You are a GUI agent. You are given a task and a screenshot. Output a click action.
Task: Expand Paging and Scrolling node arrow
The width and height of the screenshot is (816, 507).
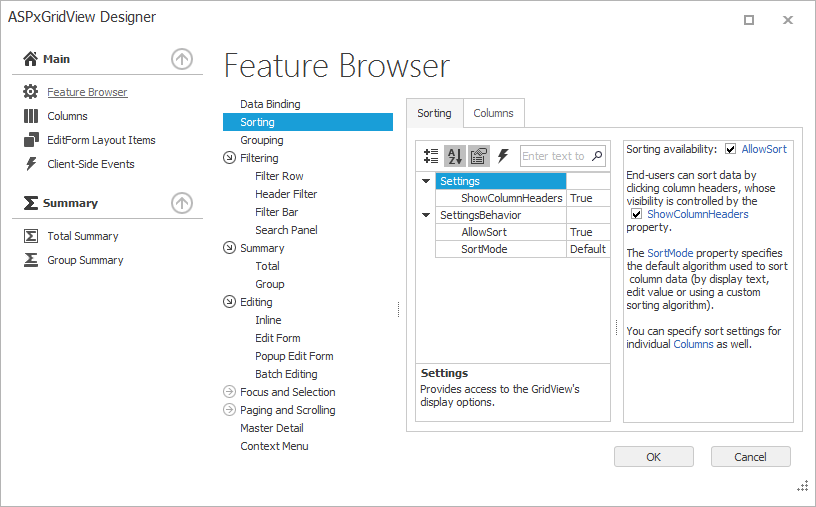(x=229, y=410)
